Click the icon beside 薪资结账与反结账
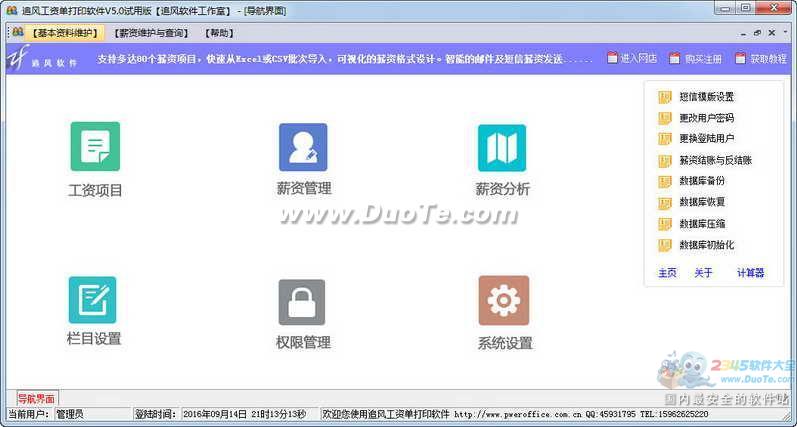 [665, 161]
